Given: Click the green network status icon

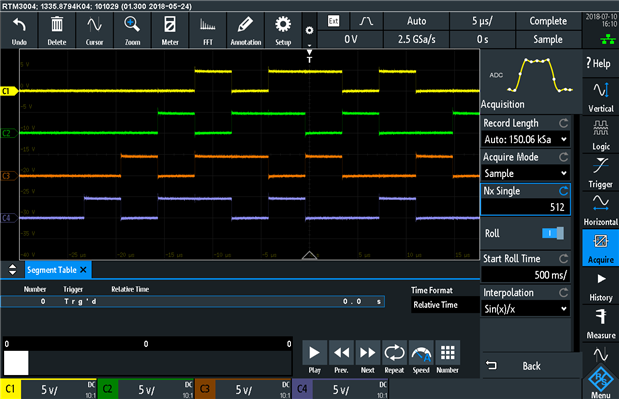Looking at the screenshot, I should pos(608,39).
